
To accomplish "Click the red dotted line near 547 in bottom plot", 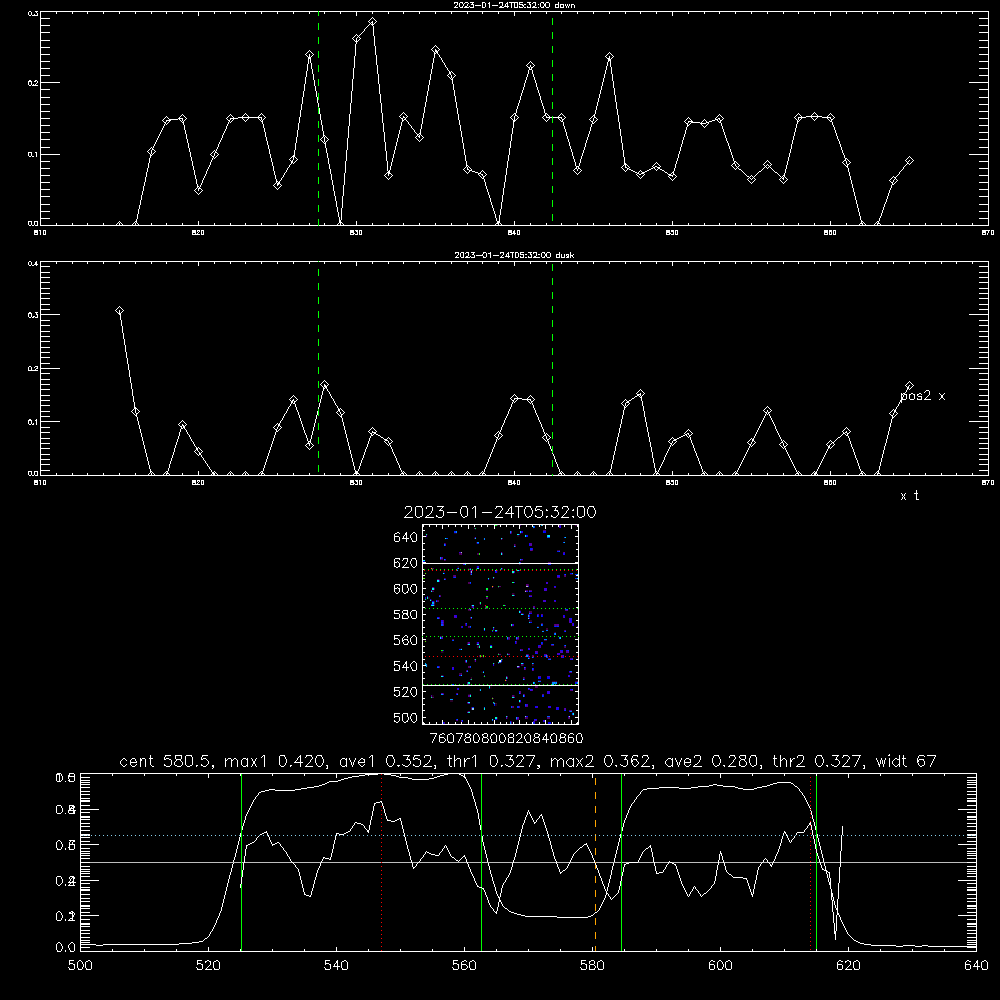I will point(381,862).
